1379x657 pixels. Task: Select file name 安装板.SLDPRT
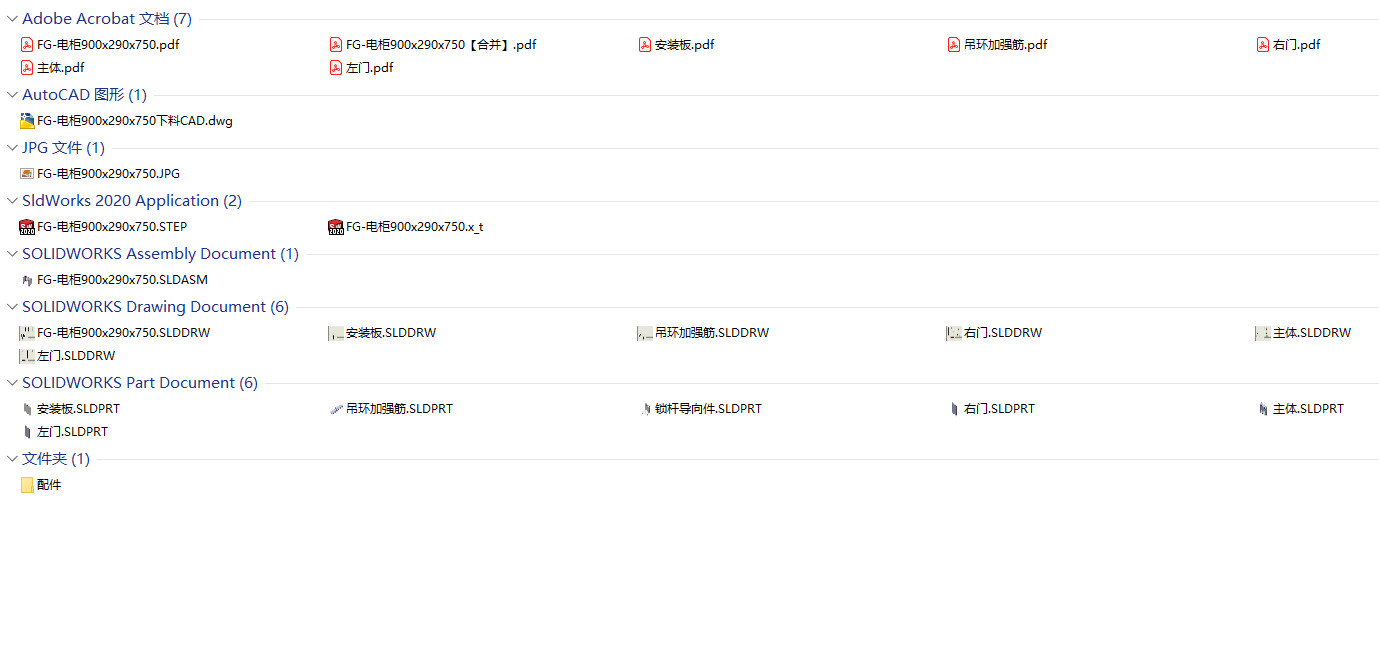[78, 409]
